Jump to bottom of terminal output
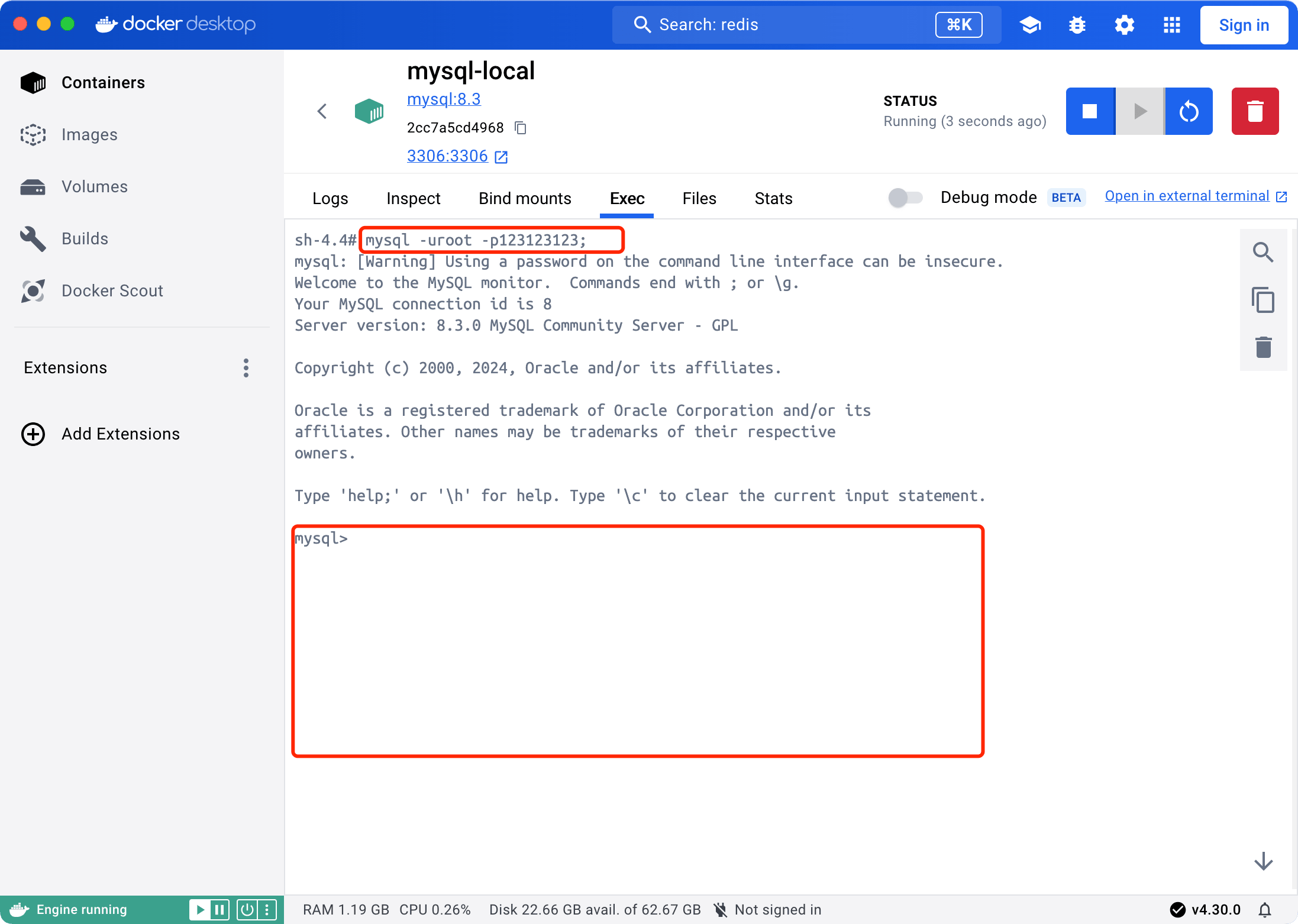The height and width of the screenshot is (924, 1298). pos(1263,861)
